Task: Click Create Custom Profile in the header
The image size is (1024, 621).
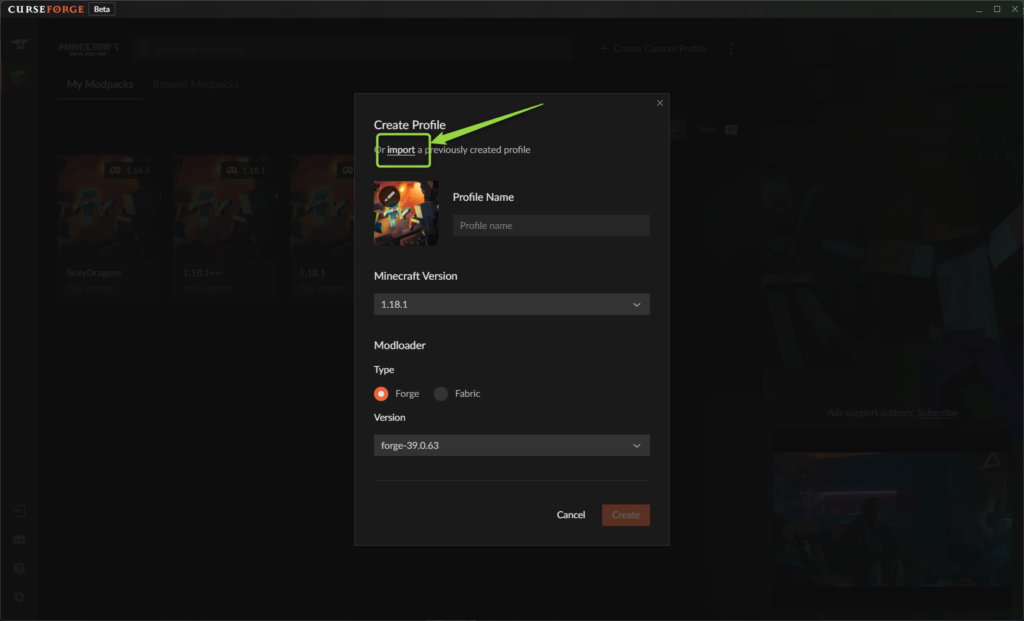Action: [x=652, y=48]
